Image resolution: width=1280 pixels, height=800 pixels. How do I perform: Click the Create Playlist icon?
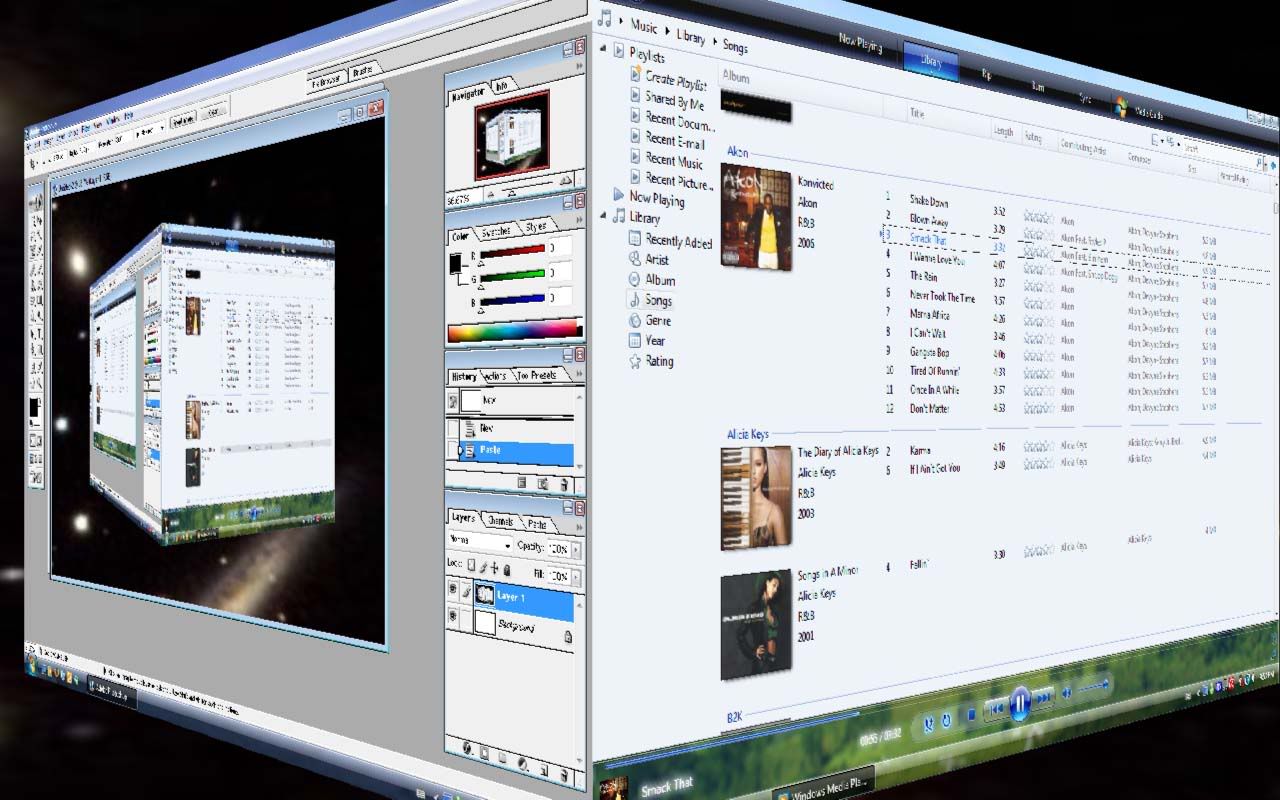click(635, 74)
